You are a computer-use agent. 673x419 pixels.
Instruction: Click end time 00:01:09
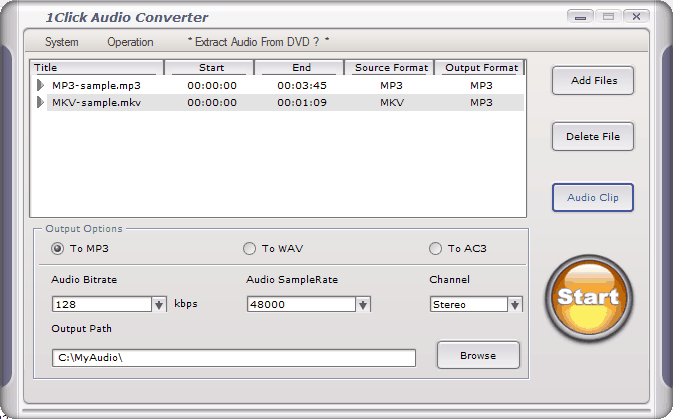[302, 103]
